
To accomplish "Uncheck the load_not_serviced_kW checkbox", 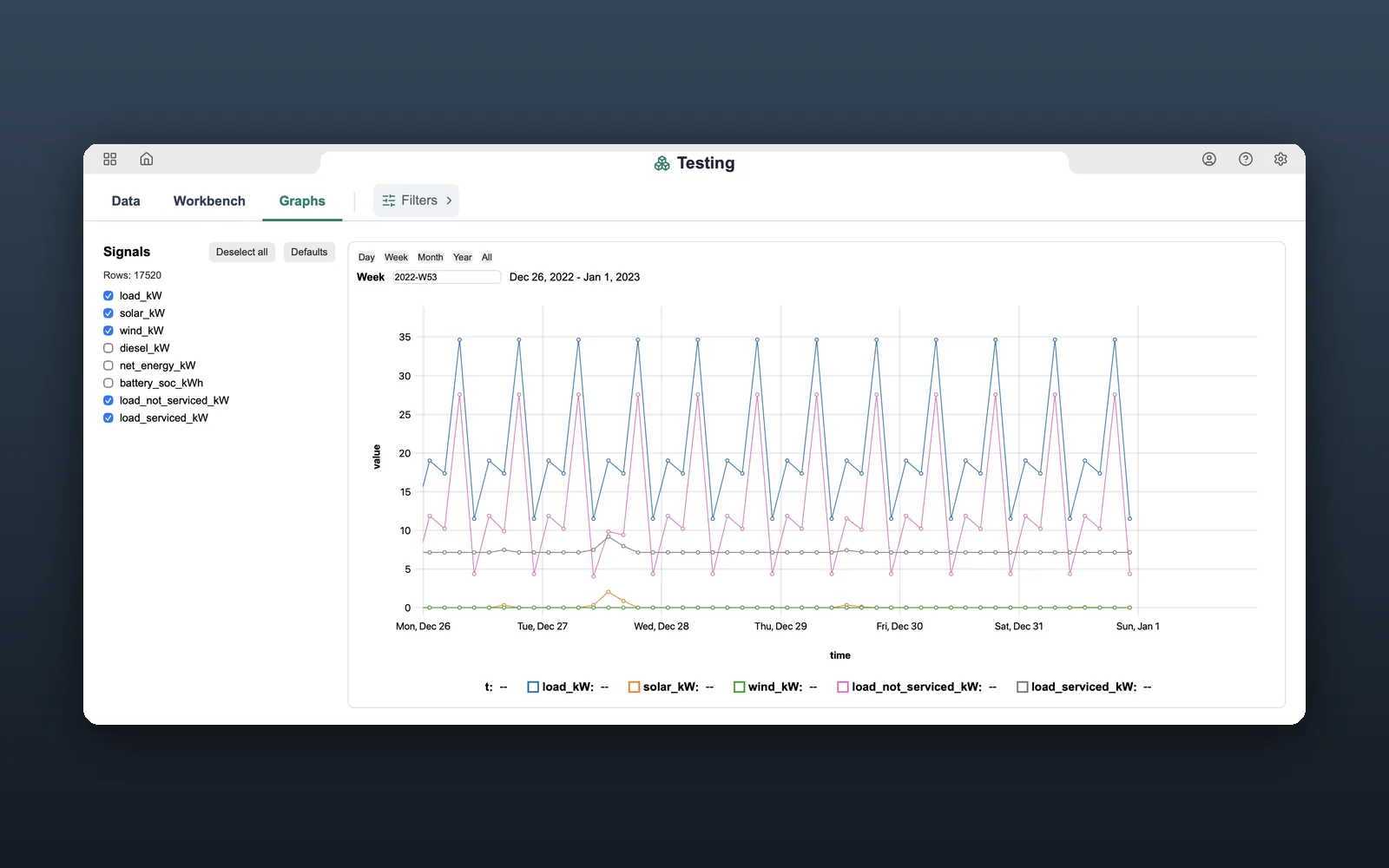I will click(109, 400).
